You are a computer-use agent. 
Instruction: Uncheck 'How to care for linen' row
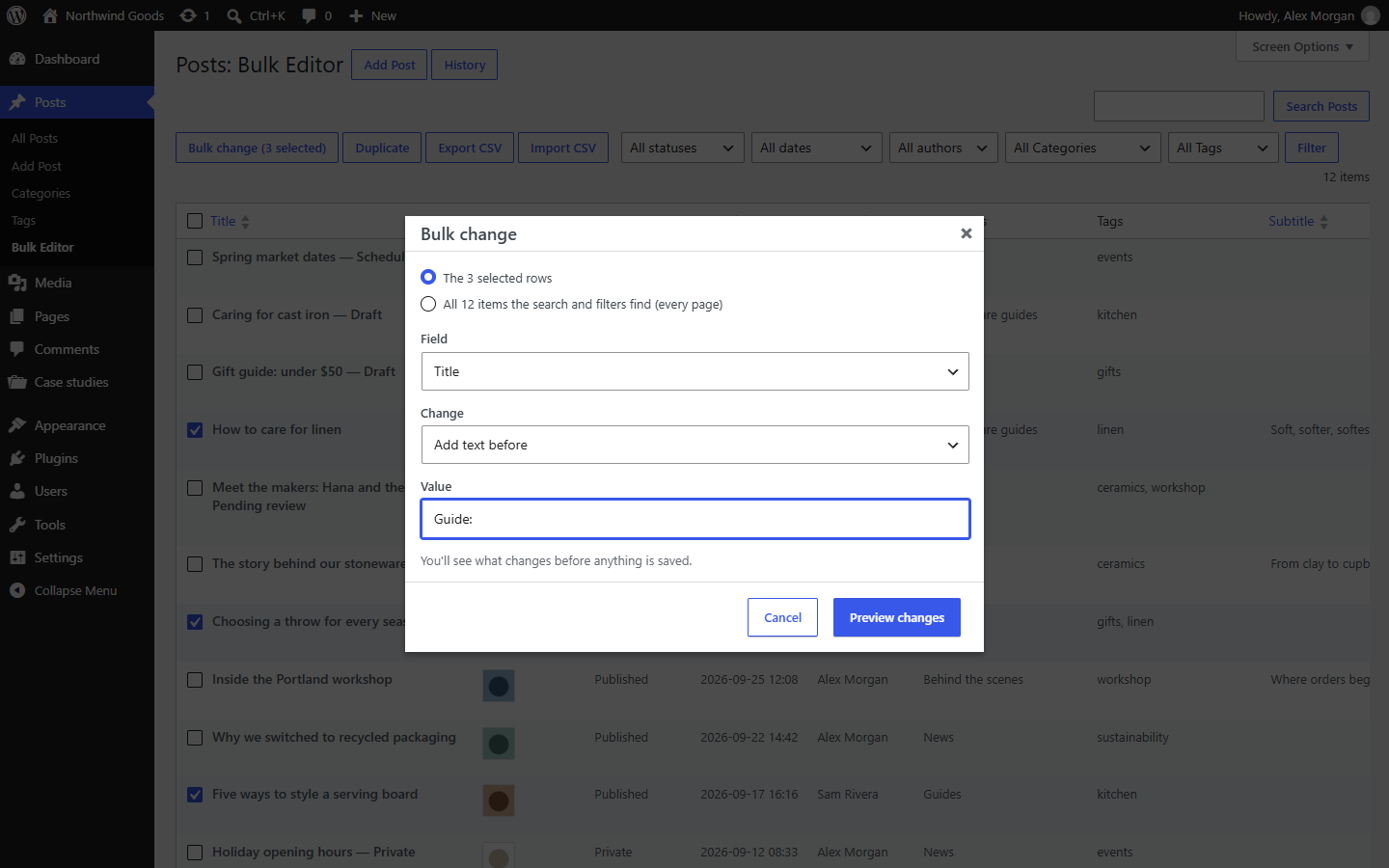pos(195,430)
